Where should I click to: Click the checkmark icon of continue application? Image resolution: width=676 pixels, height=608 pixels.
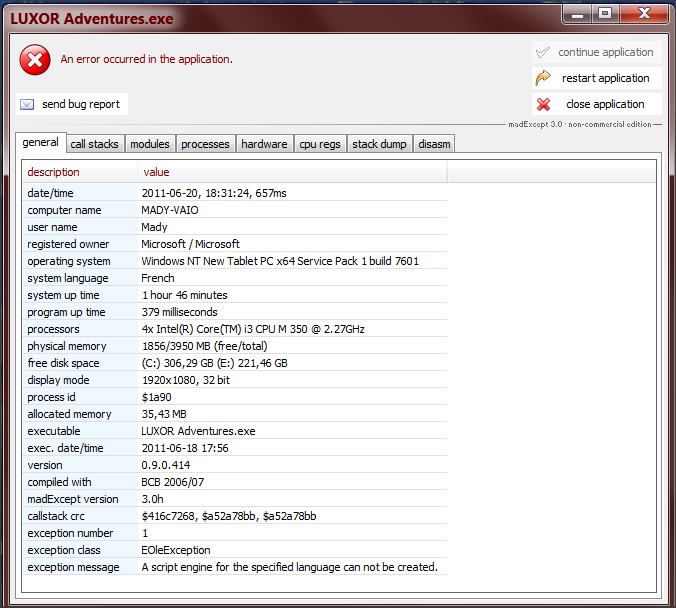click(543, 53)
